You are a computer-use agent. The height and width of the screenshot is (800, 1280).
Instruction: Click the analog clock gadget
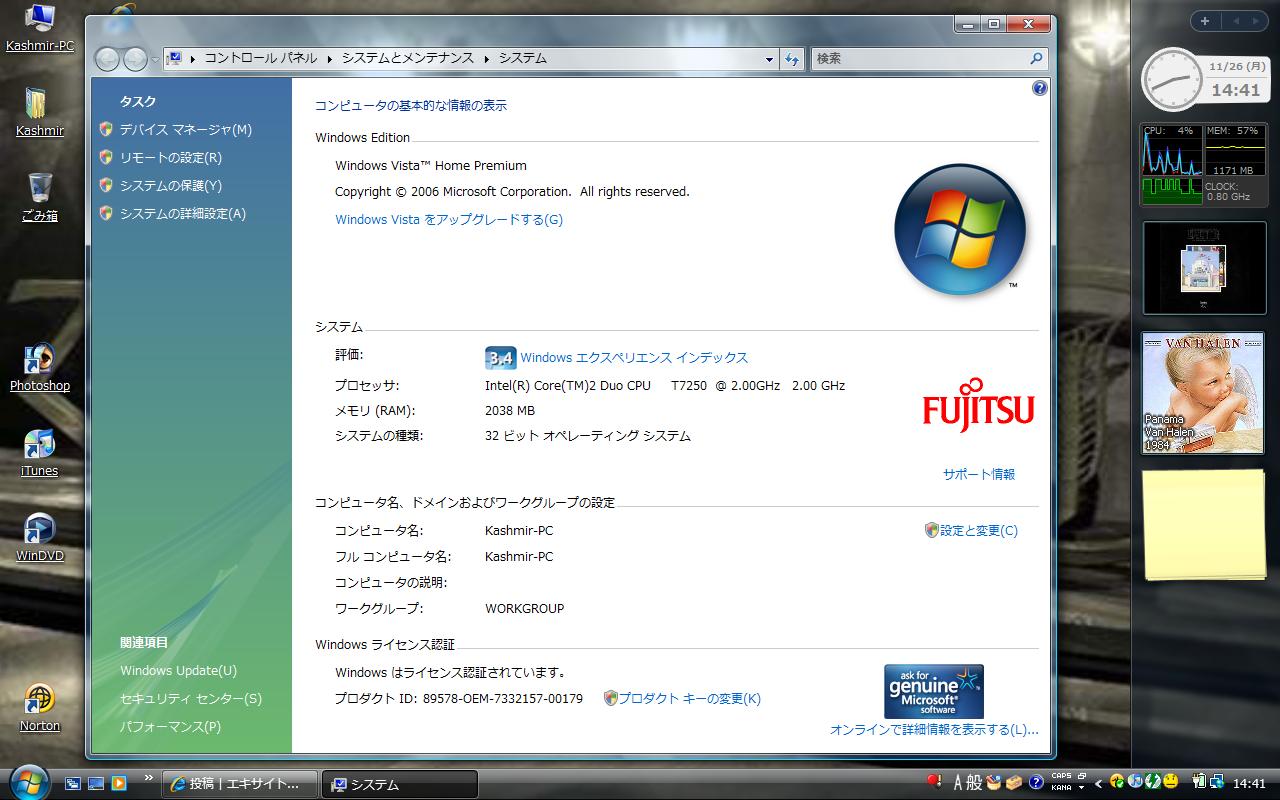[1172, 79]
